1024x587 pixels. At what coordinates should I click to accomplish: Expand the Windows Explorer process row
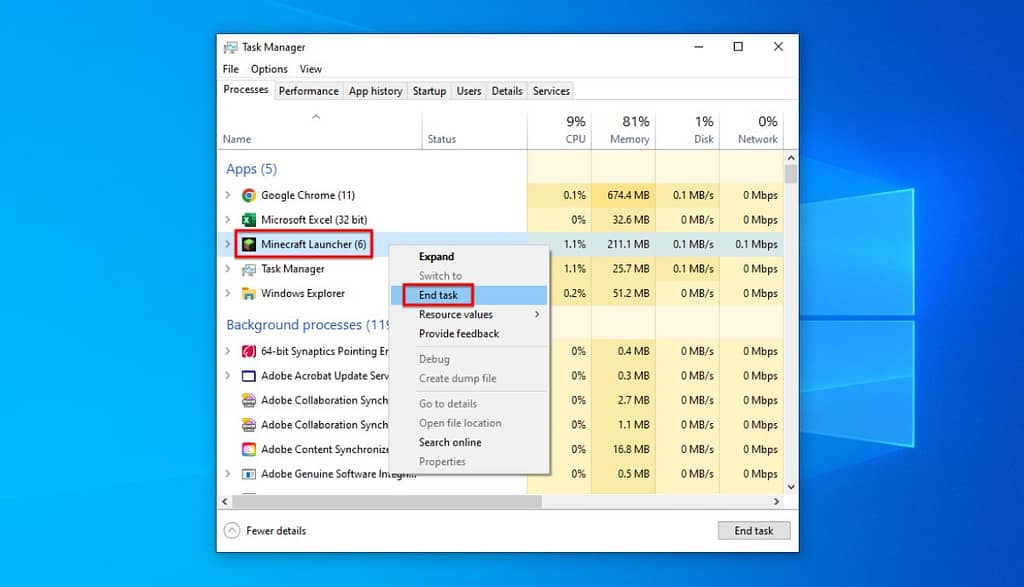coord(227,294)
